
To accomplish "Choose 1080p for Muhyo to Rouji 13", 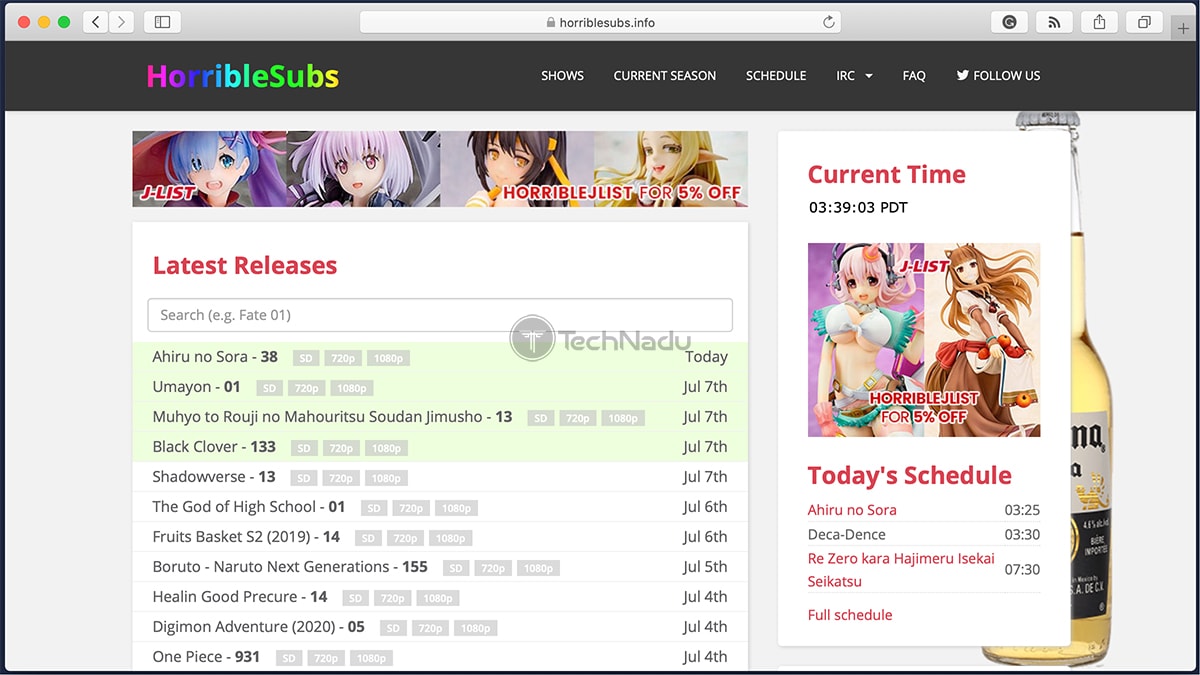I will tap(623, 418).
